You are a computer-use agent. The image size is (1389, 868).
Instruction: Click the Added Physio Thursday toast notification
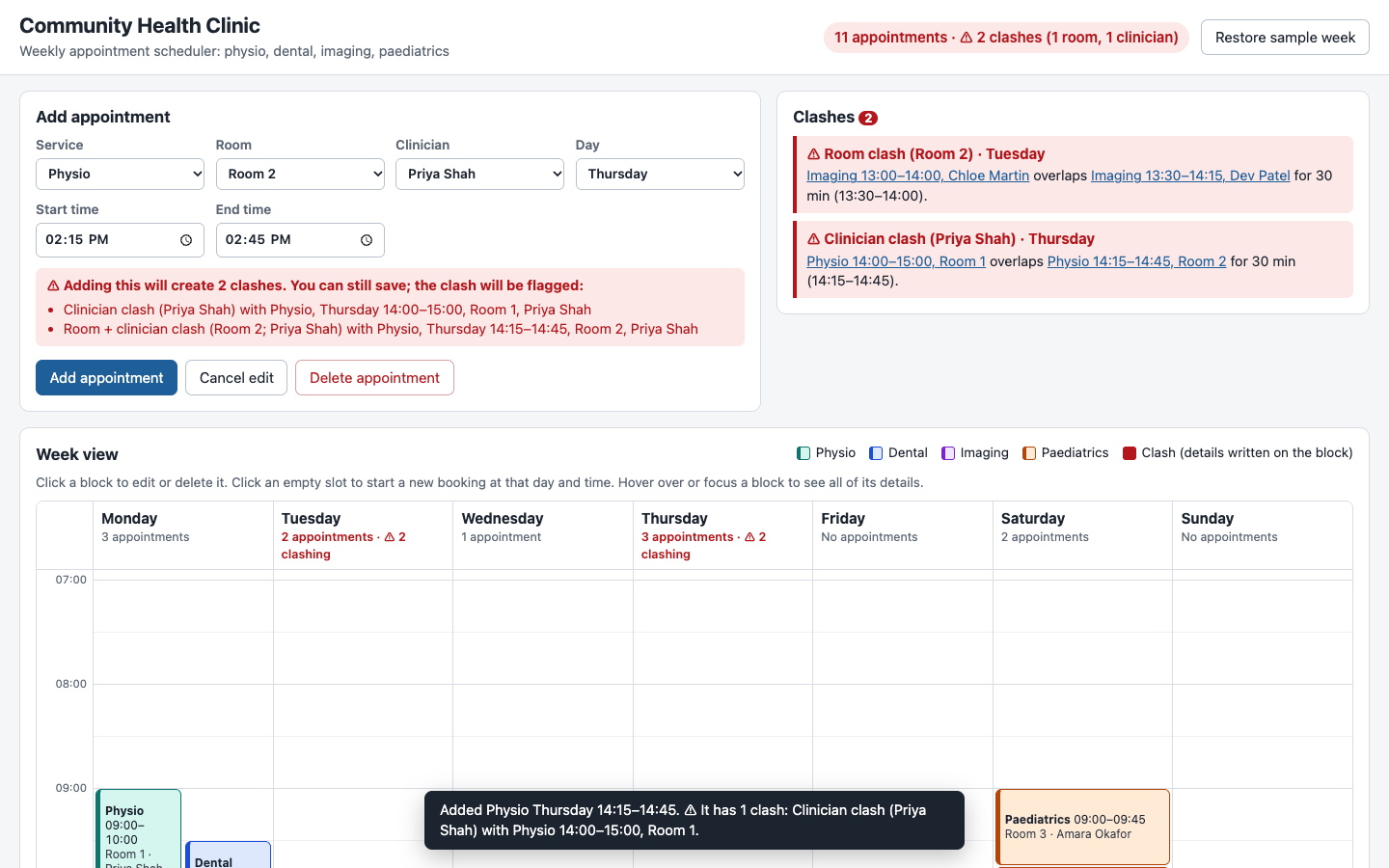694,820
